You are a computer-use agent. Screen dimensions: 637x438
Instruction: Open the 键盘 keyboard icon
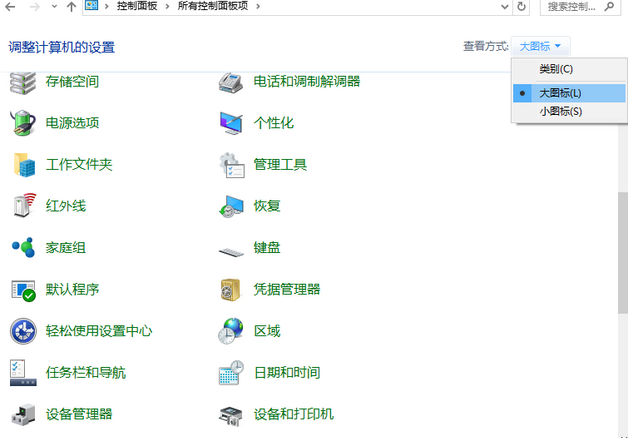pos(231,252)
